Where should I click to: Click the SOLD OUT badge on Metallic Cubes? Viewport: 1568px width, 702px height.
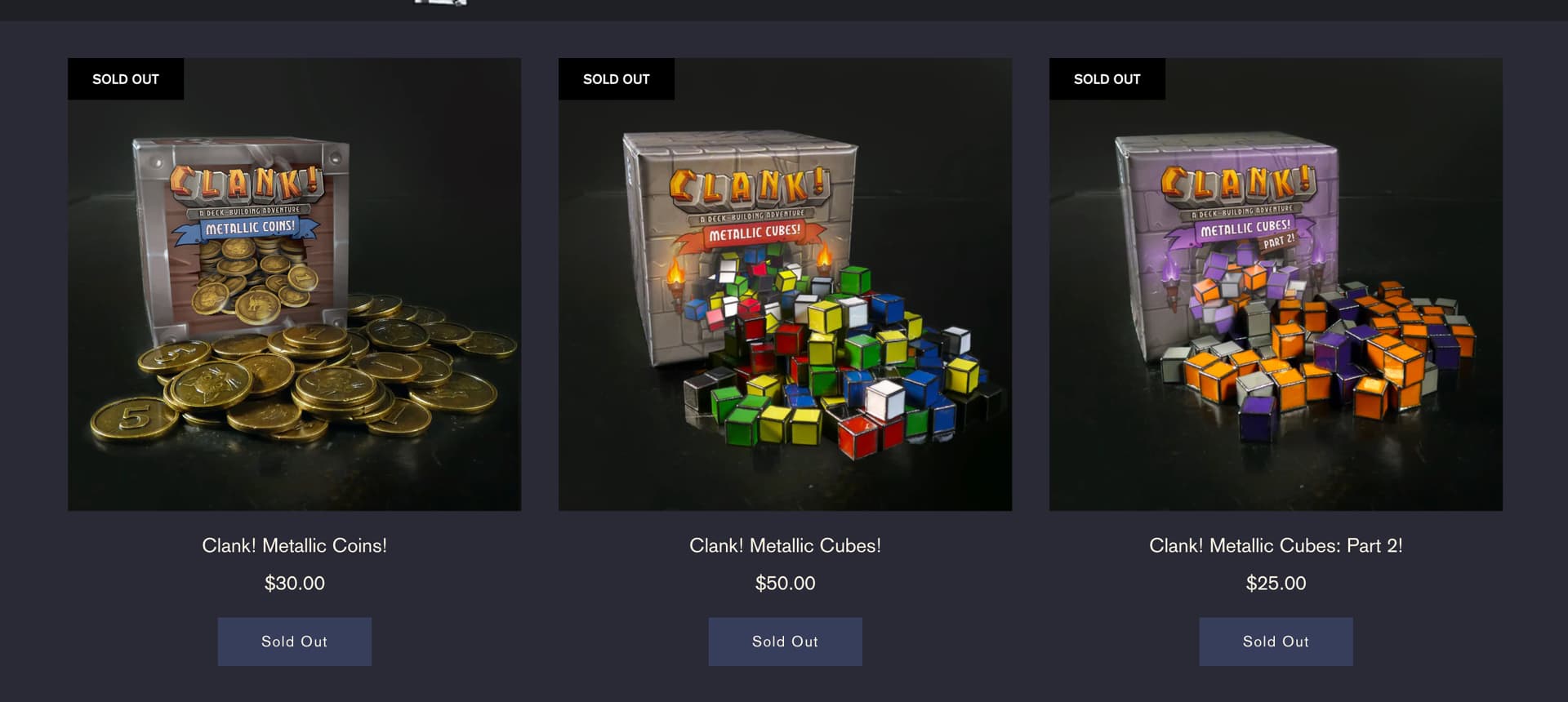(x=617, y=79)
